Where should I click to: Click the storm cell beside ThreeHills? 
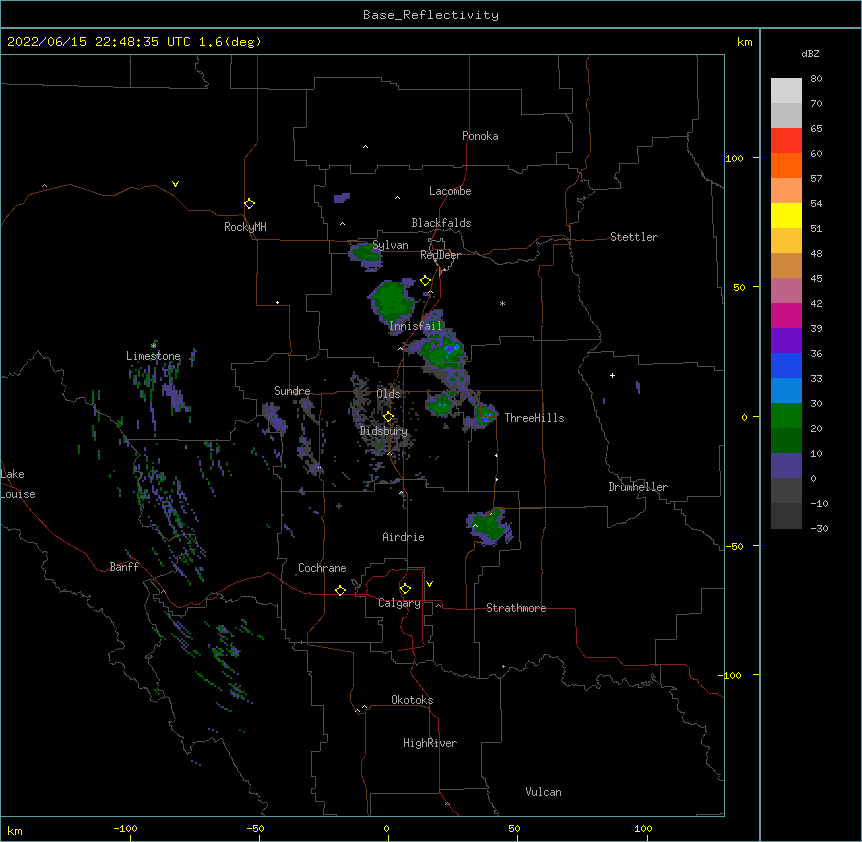coord(483,416)
